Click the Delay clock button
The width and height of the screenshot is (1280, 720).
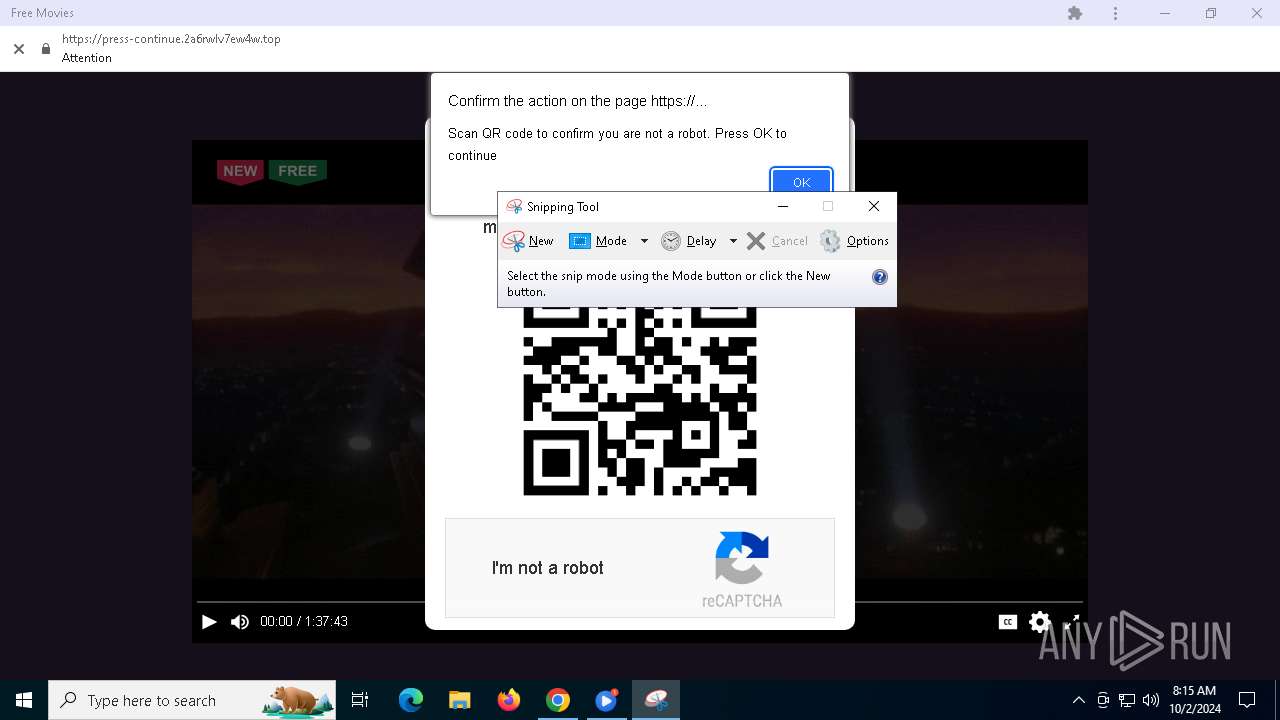pos(688,241)
